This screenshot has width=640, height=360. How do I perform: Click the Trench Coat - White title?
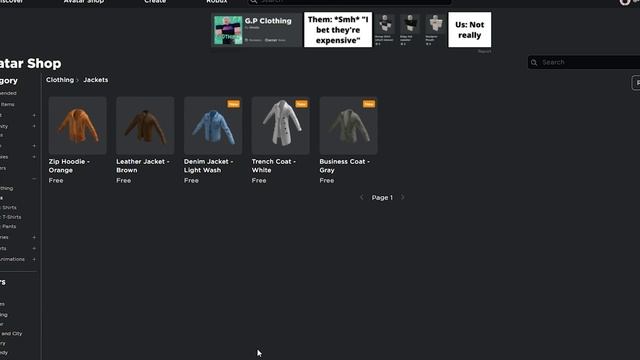[273, 166]
